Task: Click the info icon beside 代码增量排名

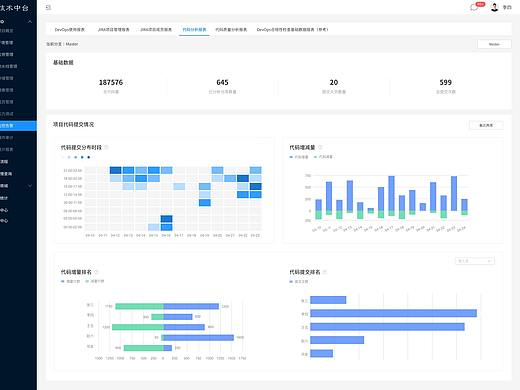Action: tap(96, 272)
